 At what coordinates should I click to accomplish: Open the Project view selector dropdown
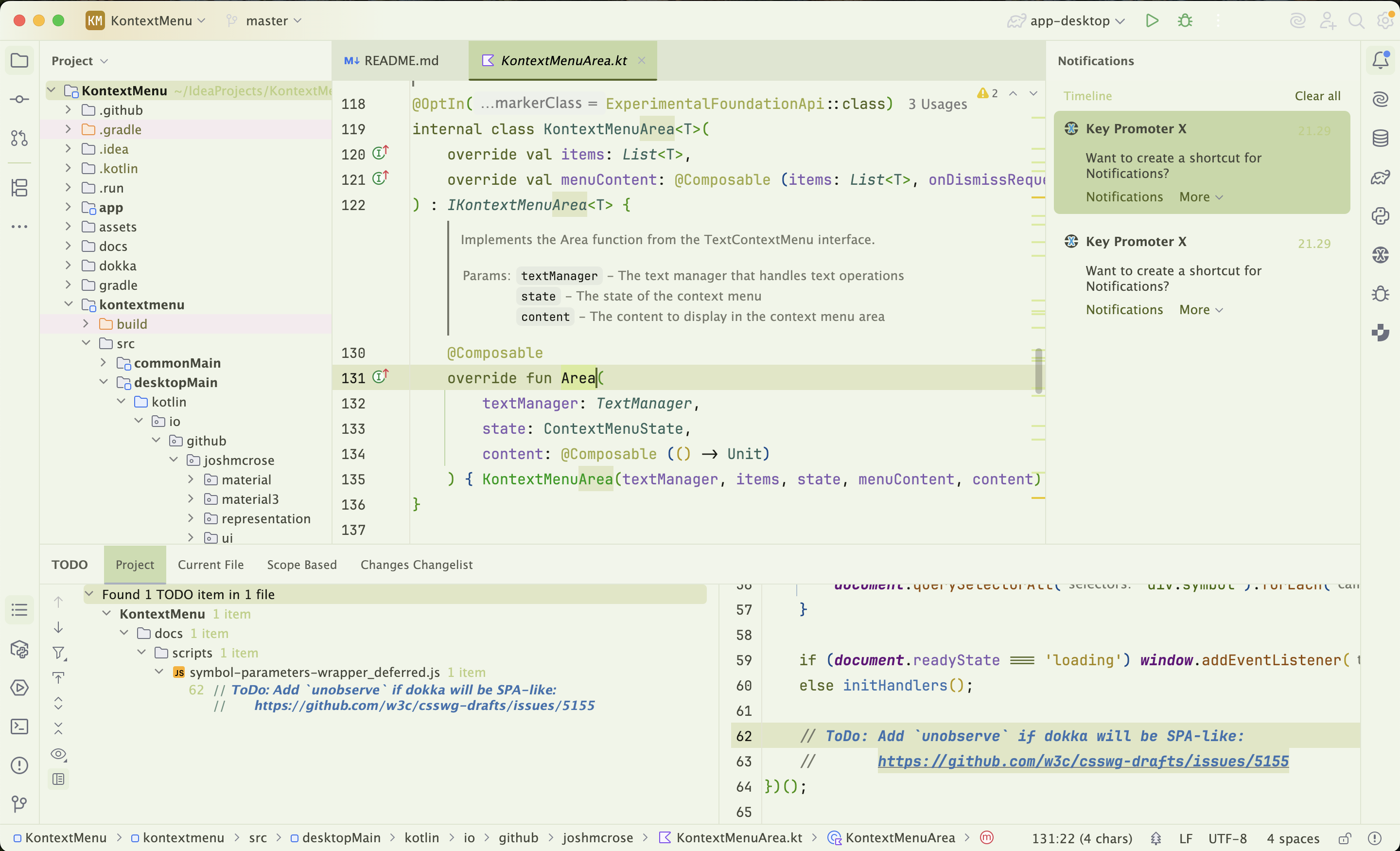[x=80, y=61]
